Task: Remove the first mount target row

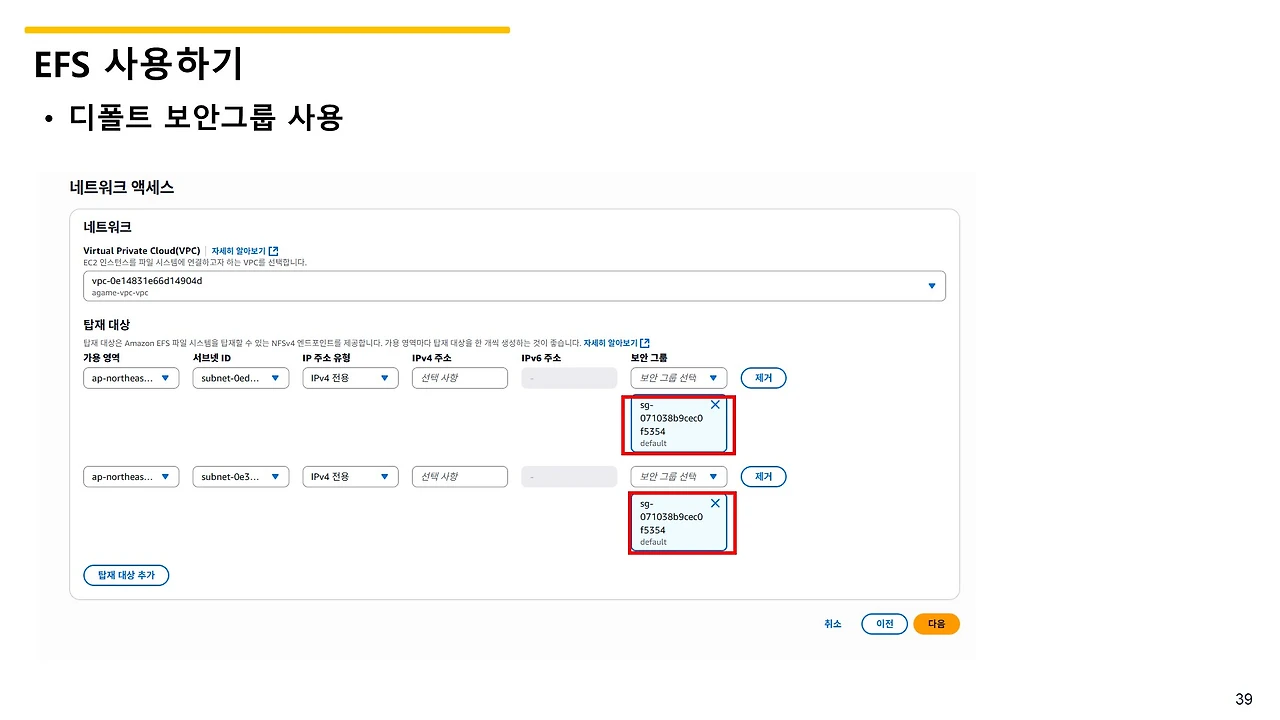Action: click(x=763, y=378)
